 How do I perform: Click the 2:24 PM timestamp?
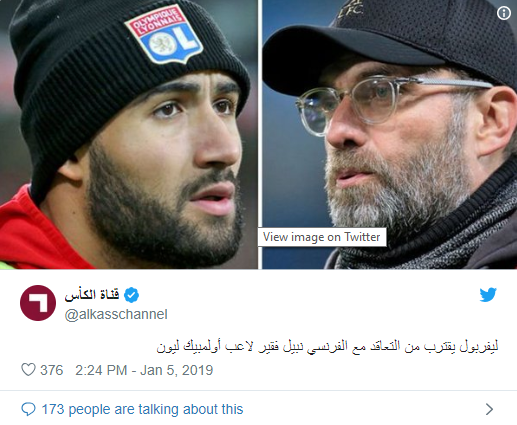point(101,370)
